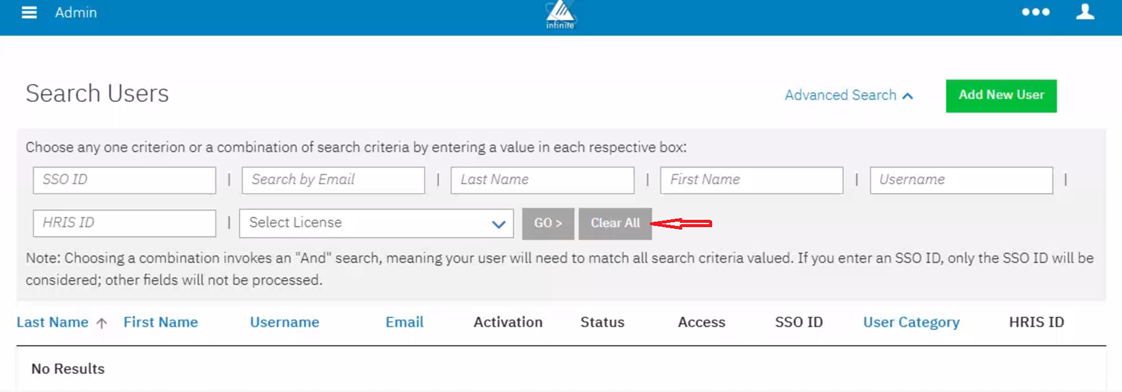1122x392 pixels.
Task: Click the First Name search box
Action: (751, 180)
